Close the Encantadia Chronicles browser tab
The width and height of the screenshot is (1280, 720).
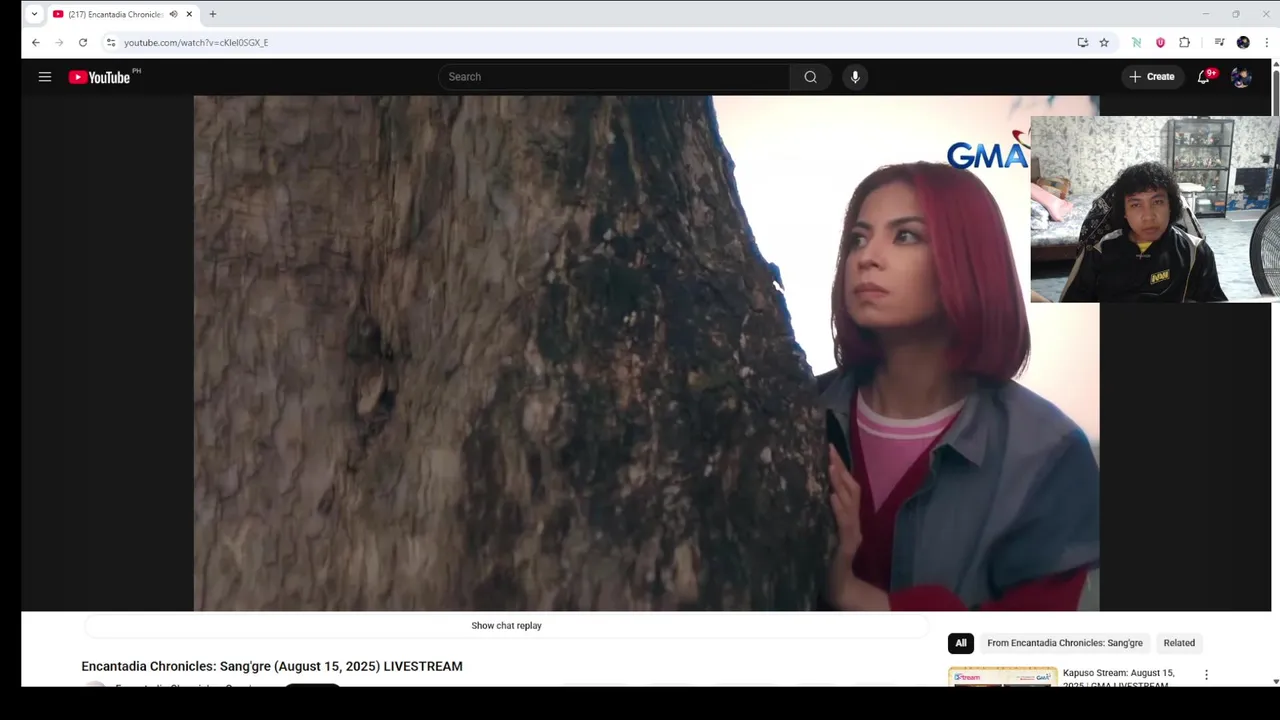point(189,14)
